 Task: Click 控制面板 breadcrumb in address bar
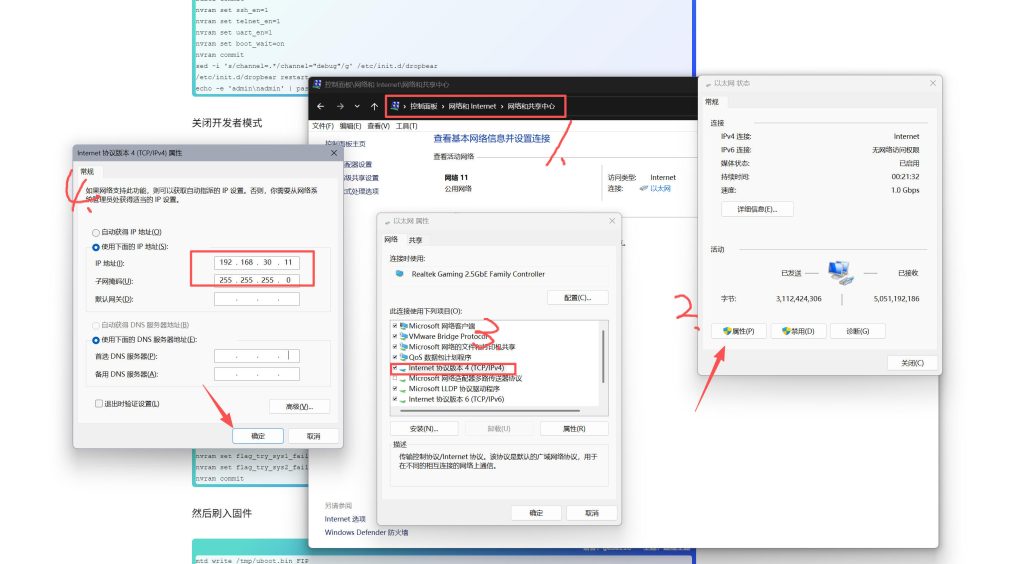point(424,106)
